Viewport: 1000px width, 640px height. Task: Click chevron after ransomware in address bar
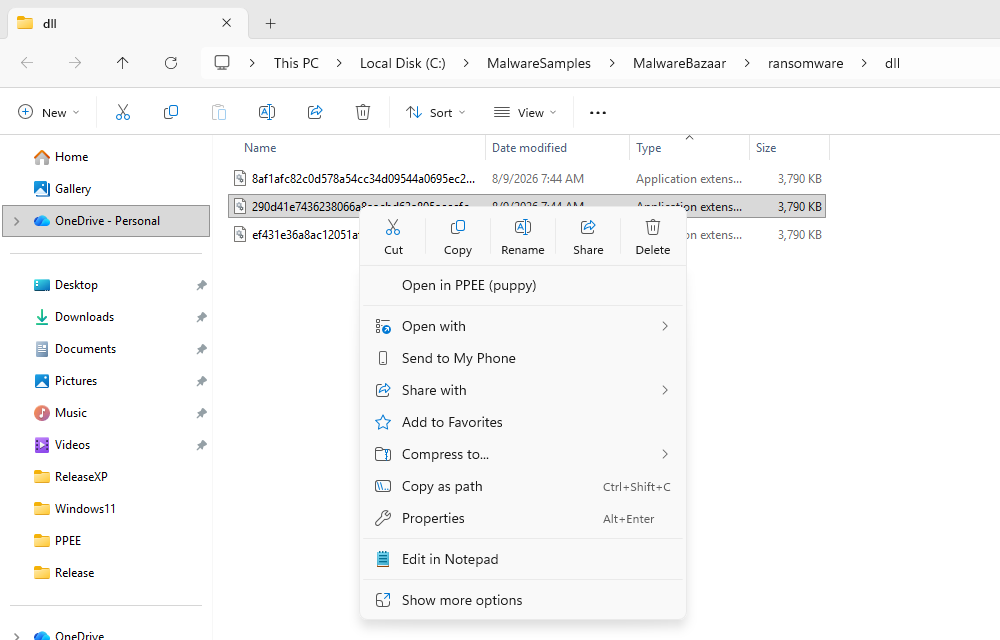click(x=864, y=63)
